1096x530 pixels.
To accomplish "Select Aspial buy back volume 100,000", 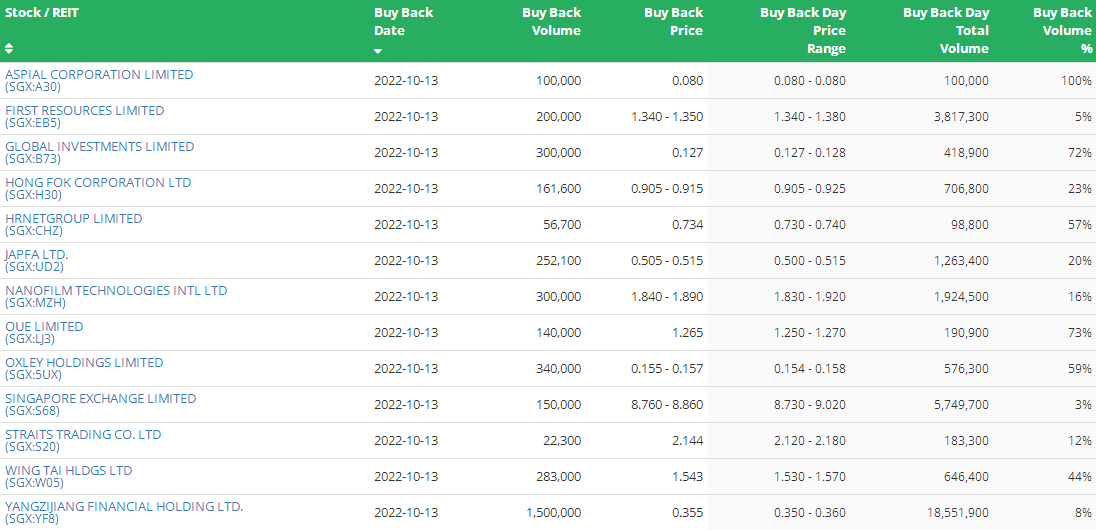I will (558, 80).
